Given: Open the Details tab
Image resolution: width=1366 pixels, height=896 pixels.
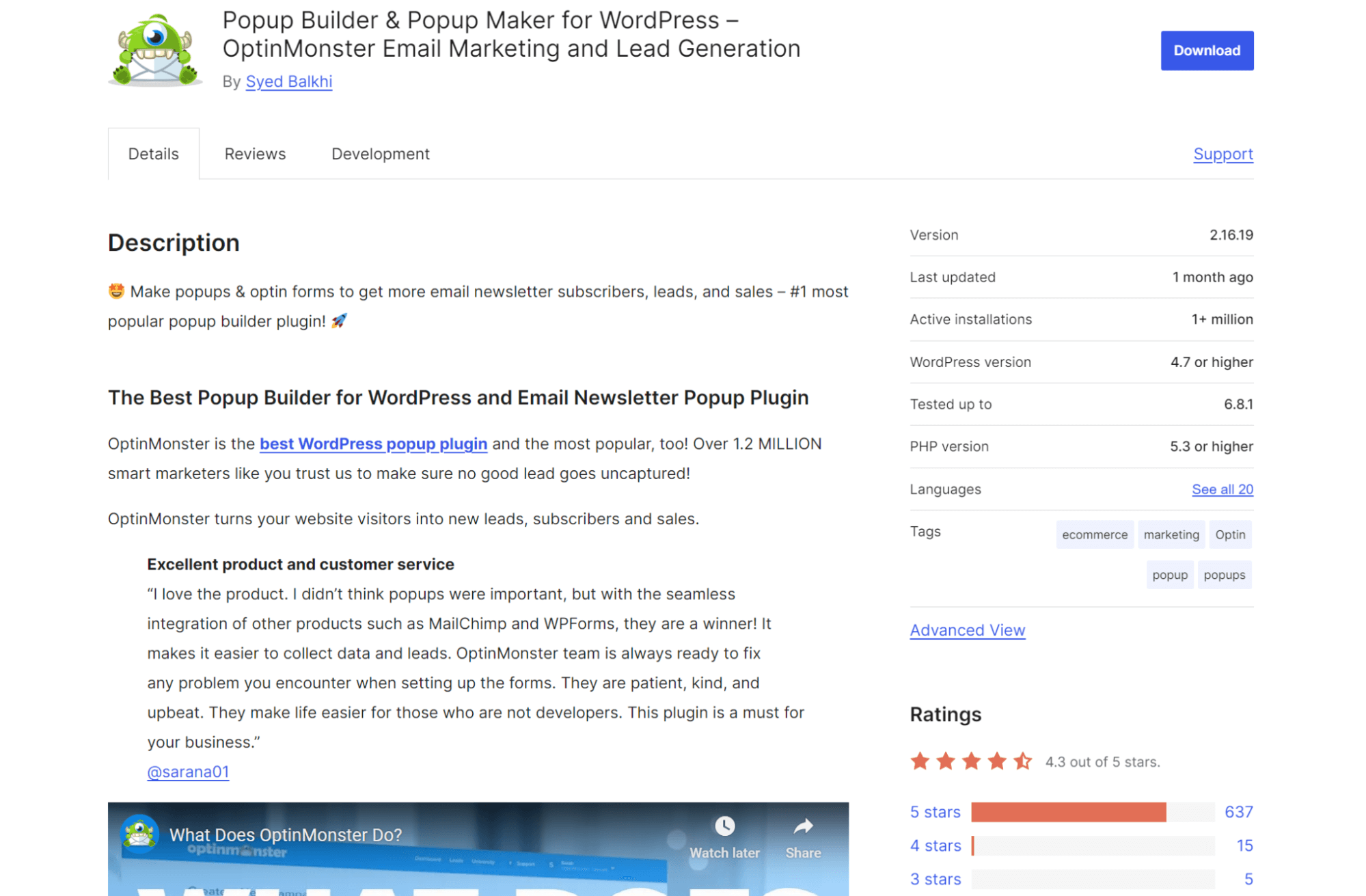Looking at the screenshot, I should [154, 154].
